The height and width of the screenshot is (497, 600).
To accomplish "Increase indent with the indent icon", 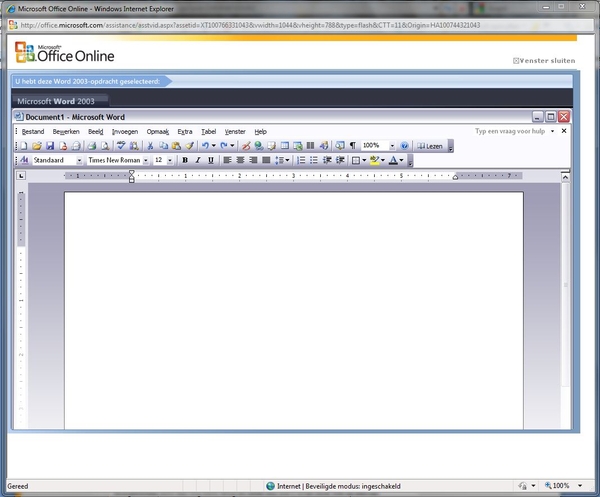I will pos(340,160).
